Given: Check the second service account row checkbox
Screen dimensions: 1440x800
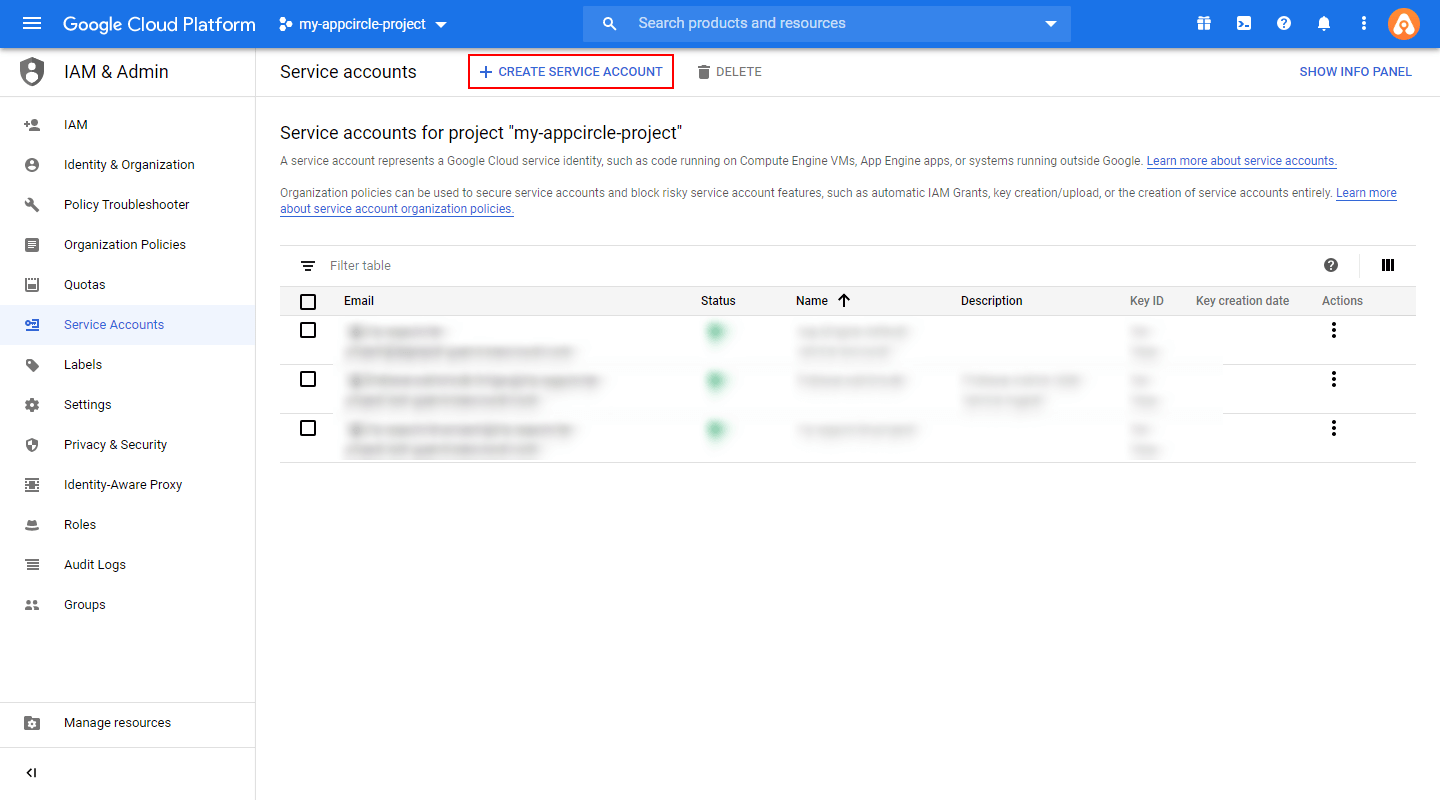Looking at the screenshot, I should click(x=308, y=379).
